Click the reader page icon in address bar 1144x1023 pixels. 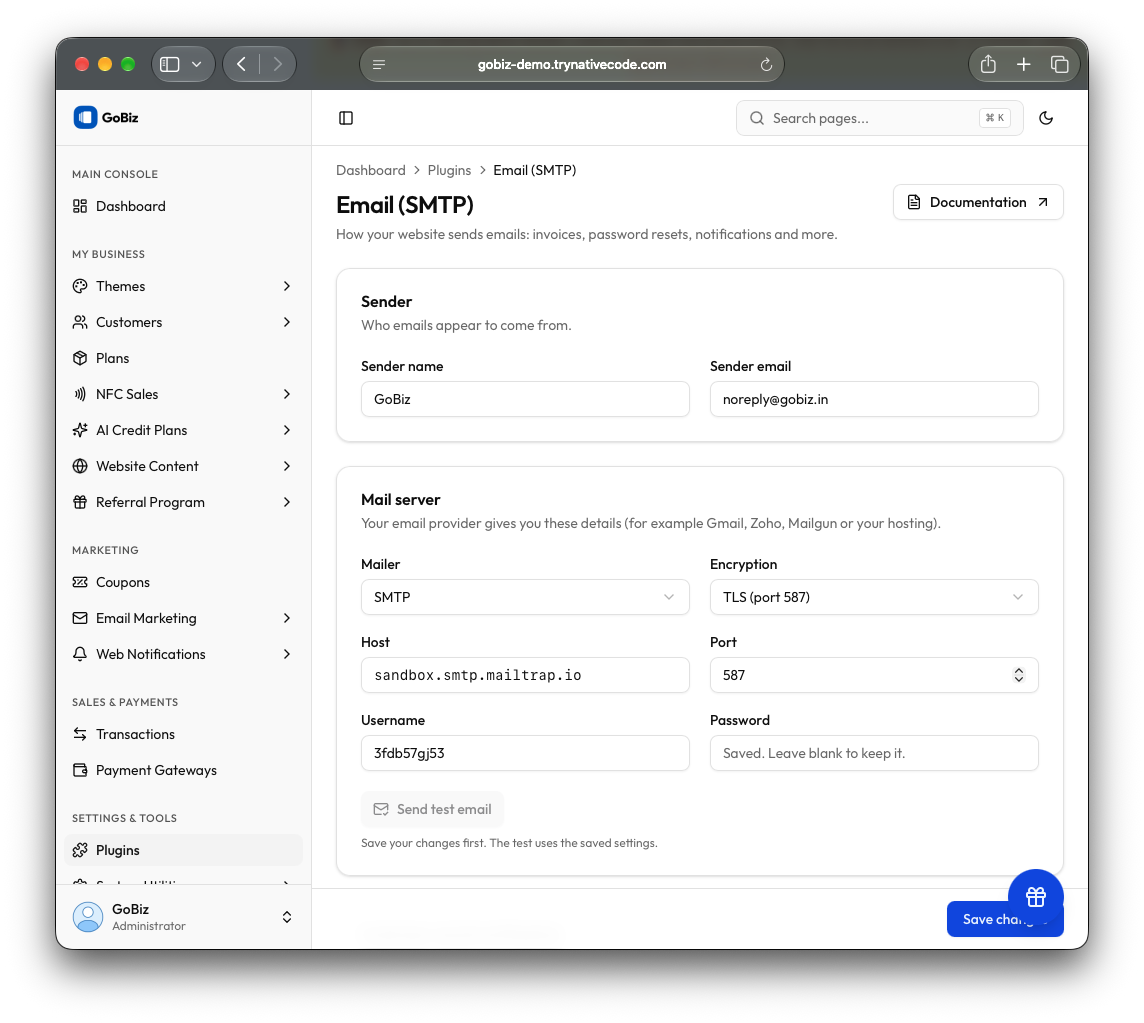tap(379, 65)
